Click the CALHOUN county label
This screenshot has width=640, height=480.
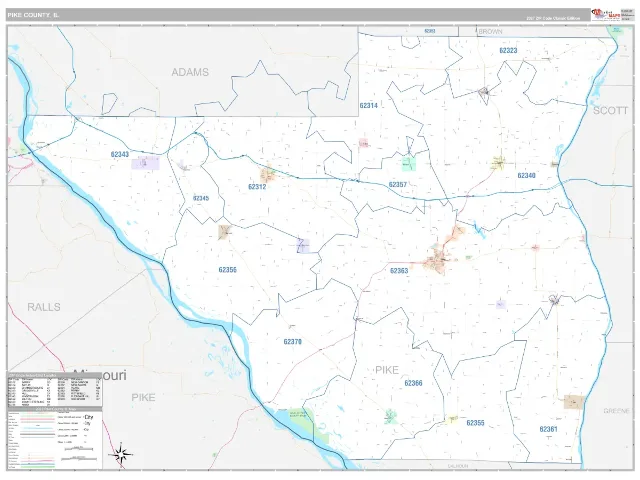(x=458, y=466)
